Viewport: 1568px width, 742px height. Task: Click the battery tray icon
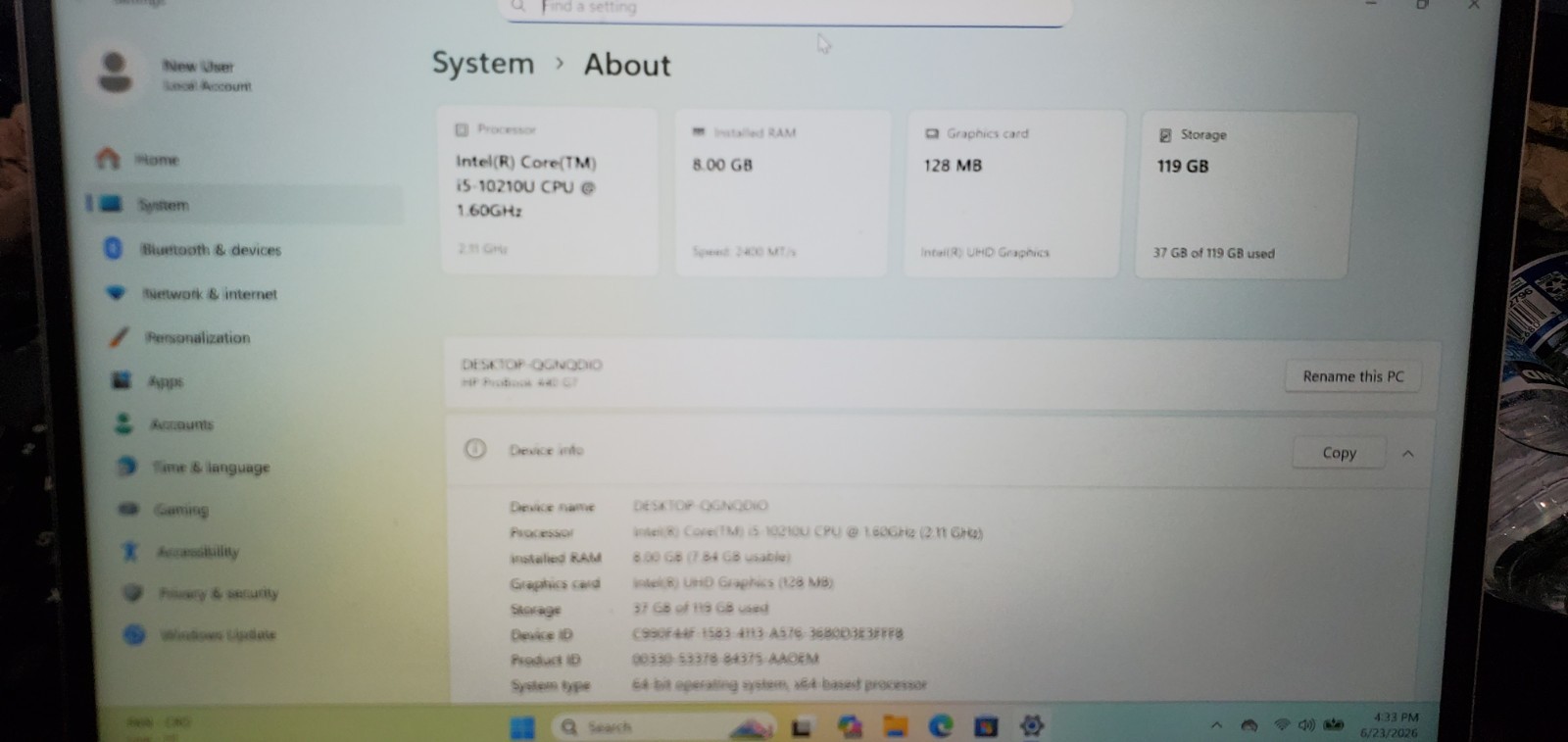point(1334,725)
